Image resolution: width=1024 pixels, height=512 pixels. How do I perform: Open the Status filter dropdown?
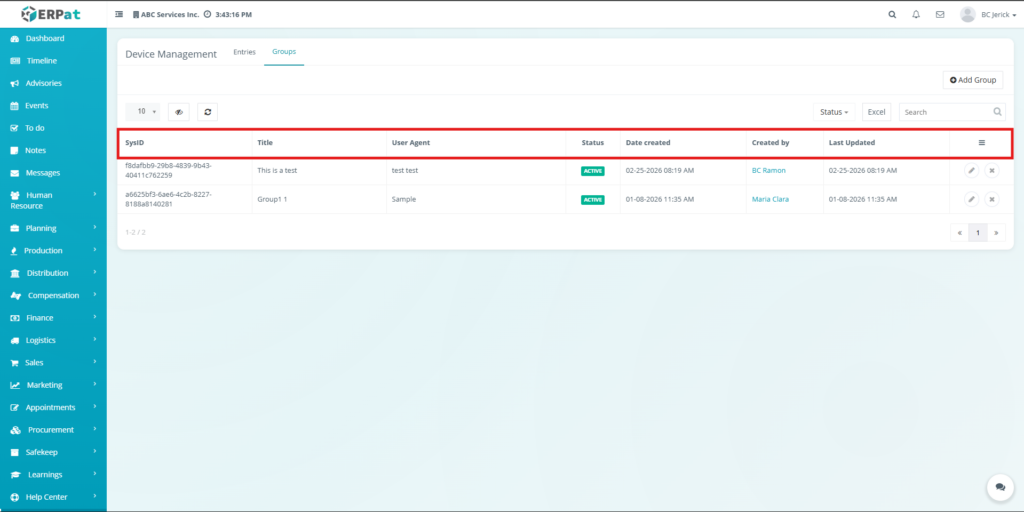834,112
